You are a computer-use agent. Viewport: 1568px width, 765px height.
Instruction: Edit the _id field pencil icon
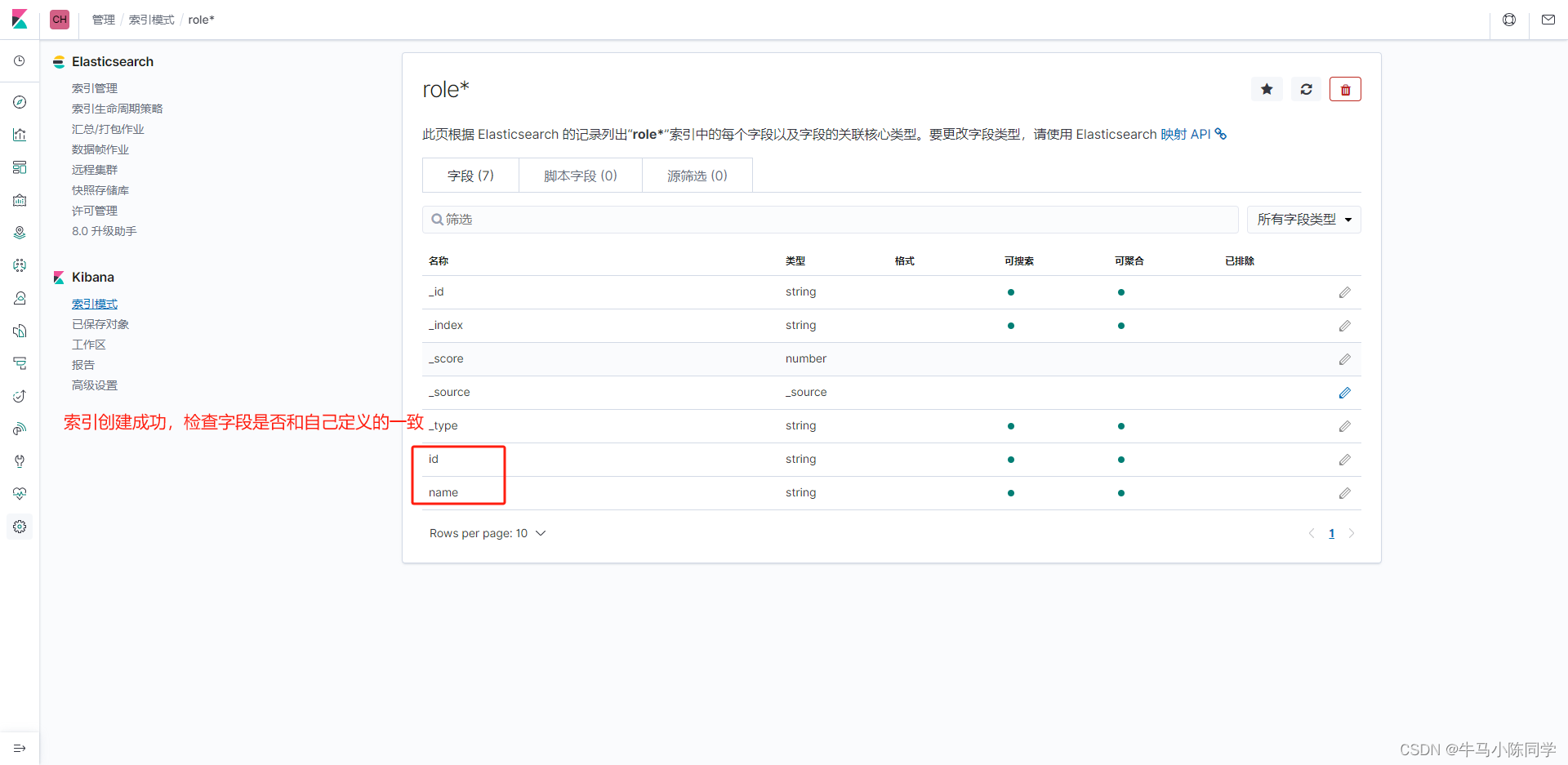pyautogui.click(x=1344, y=292)
